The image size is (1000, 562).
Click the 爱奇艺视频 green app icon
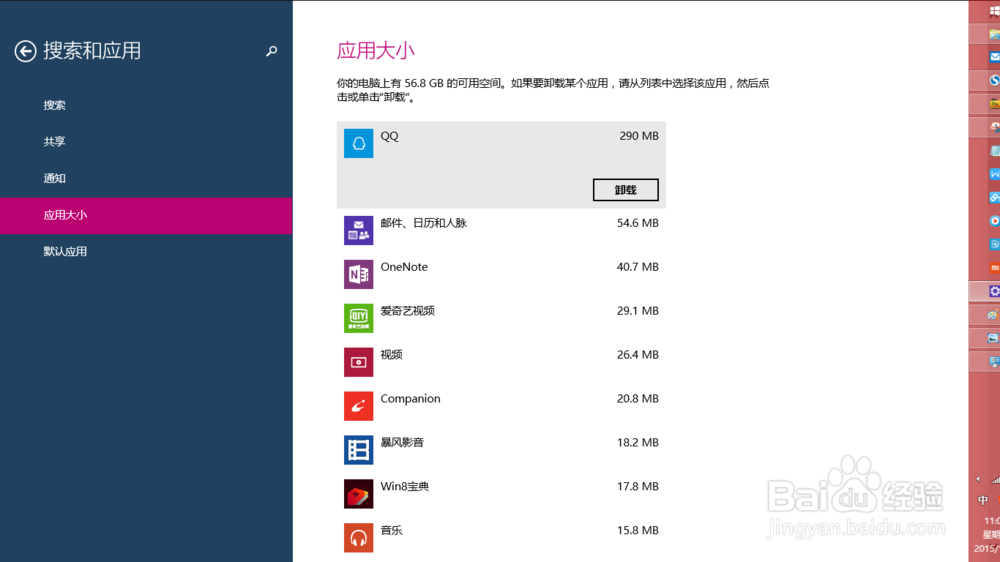[358, 318]
